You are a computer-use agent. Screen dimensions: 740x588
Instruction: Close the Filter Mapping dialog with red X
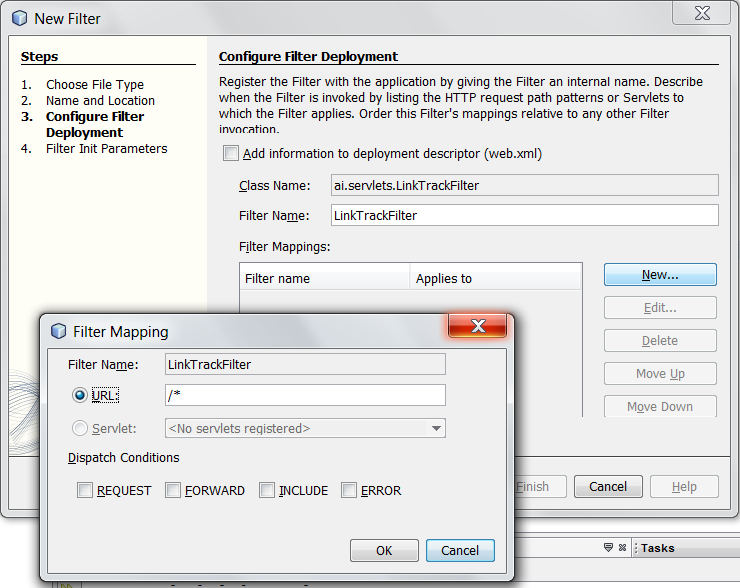coord(478,326)
